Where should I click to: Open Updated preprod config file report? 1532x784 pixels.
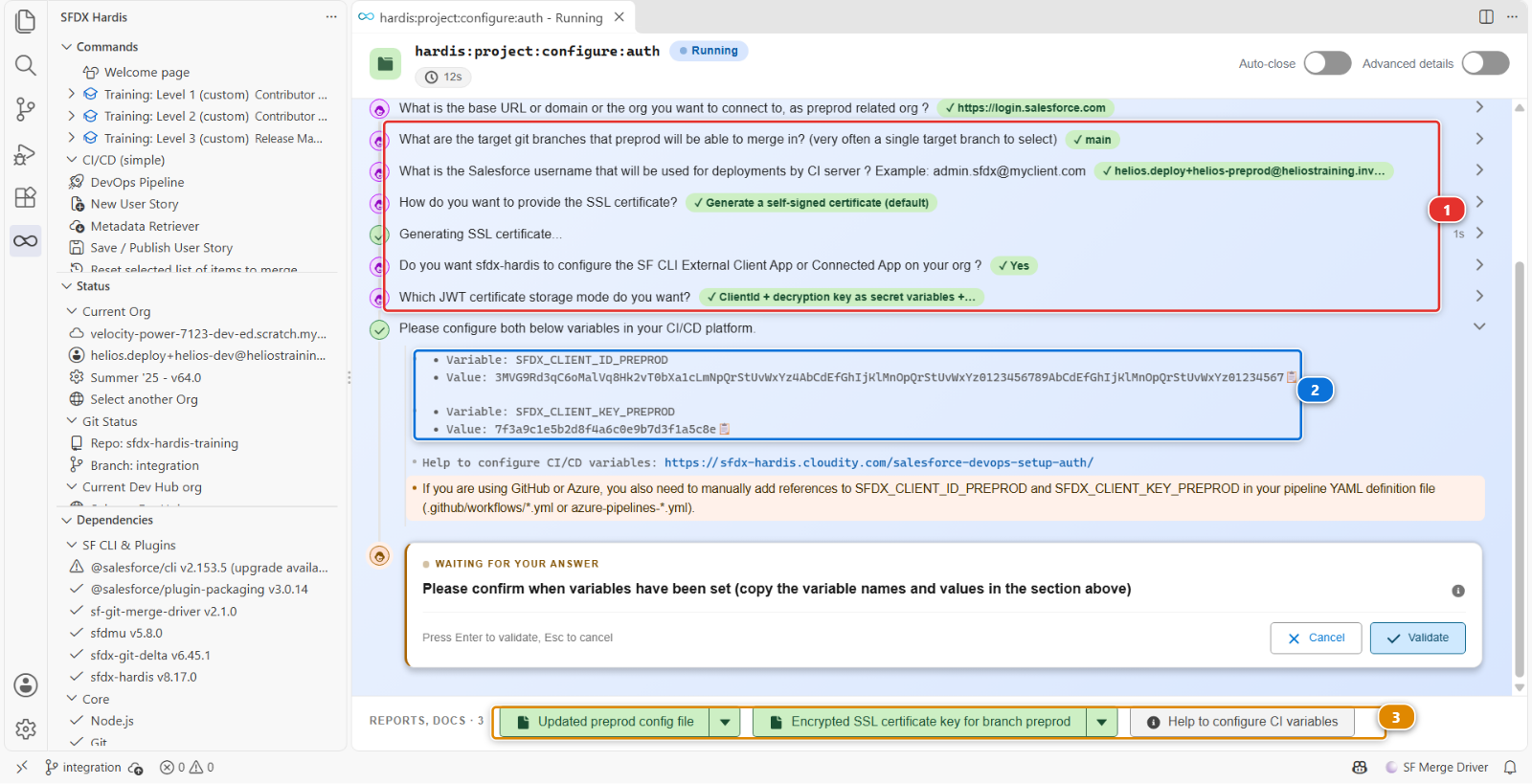pos(605,722)
